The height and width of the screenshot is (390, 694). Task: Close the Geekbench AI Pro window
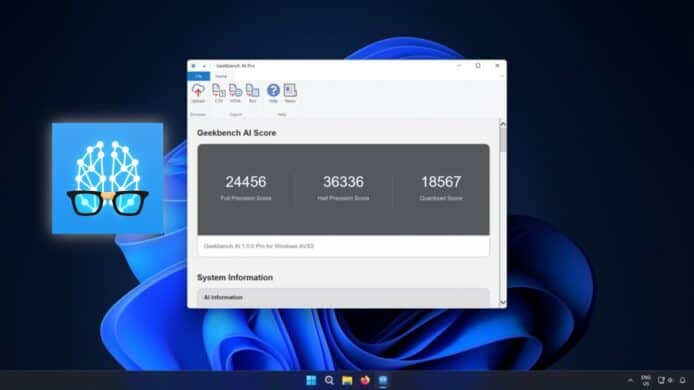[x=497, y=66]
